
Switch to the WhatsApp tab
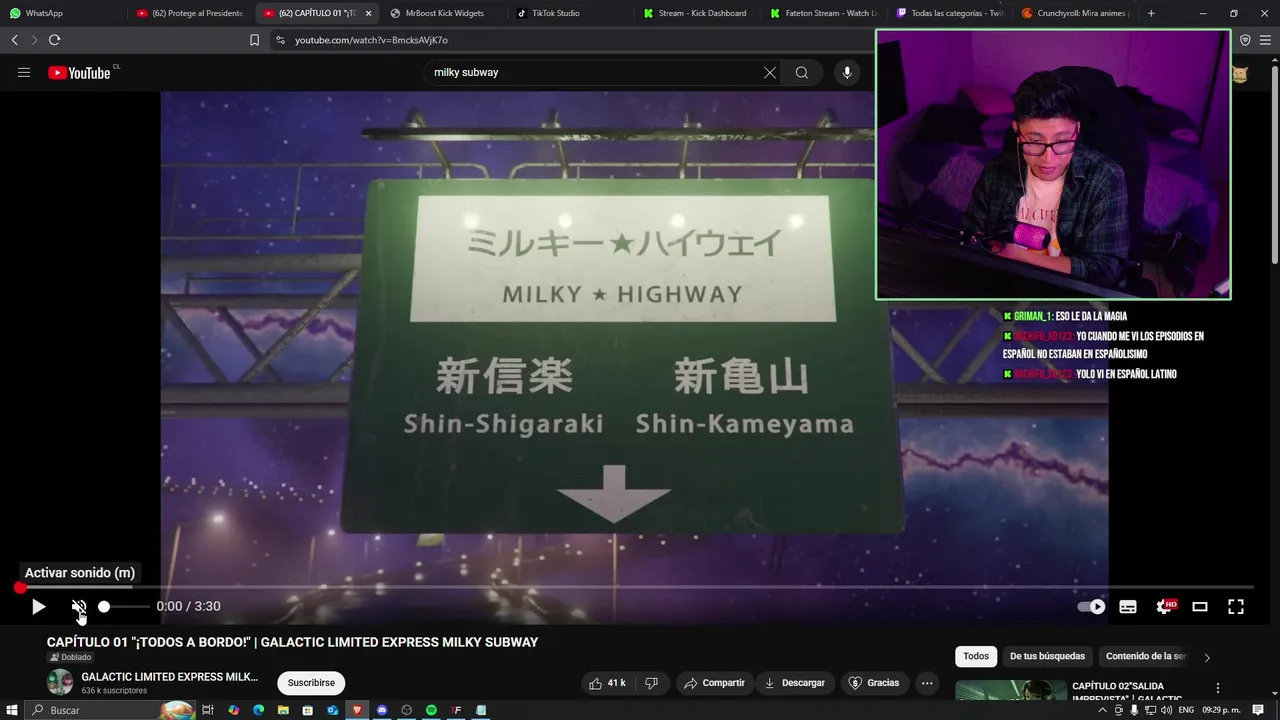pyautogui.click(x=63, y=13)
